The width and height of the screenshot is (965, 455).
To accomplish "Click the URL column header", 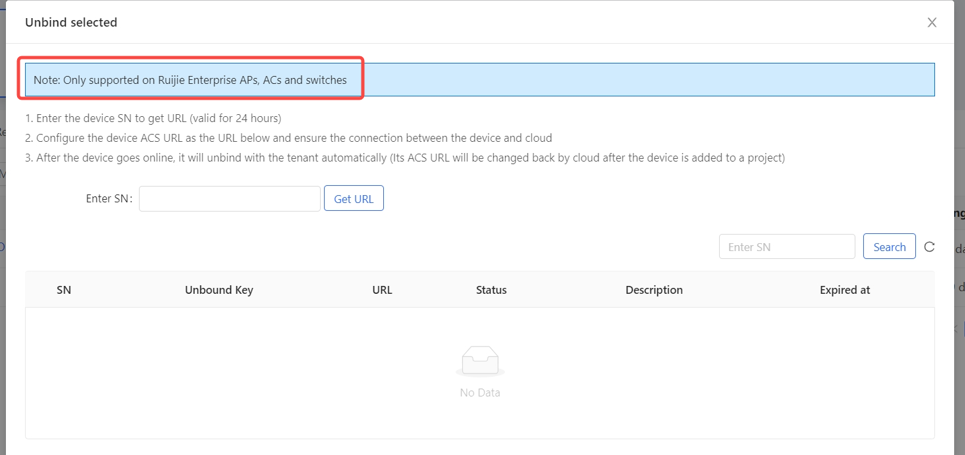I will (x=382, y=290).
